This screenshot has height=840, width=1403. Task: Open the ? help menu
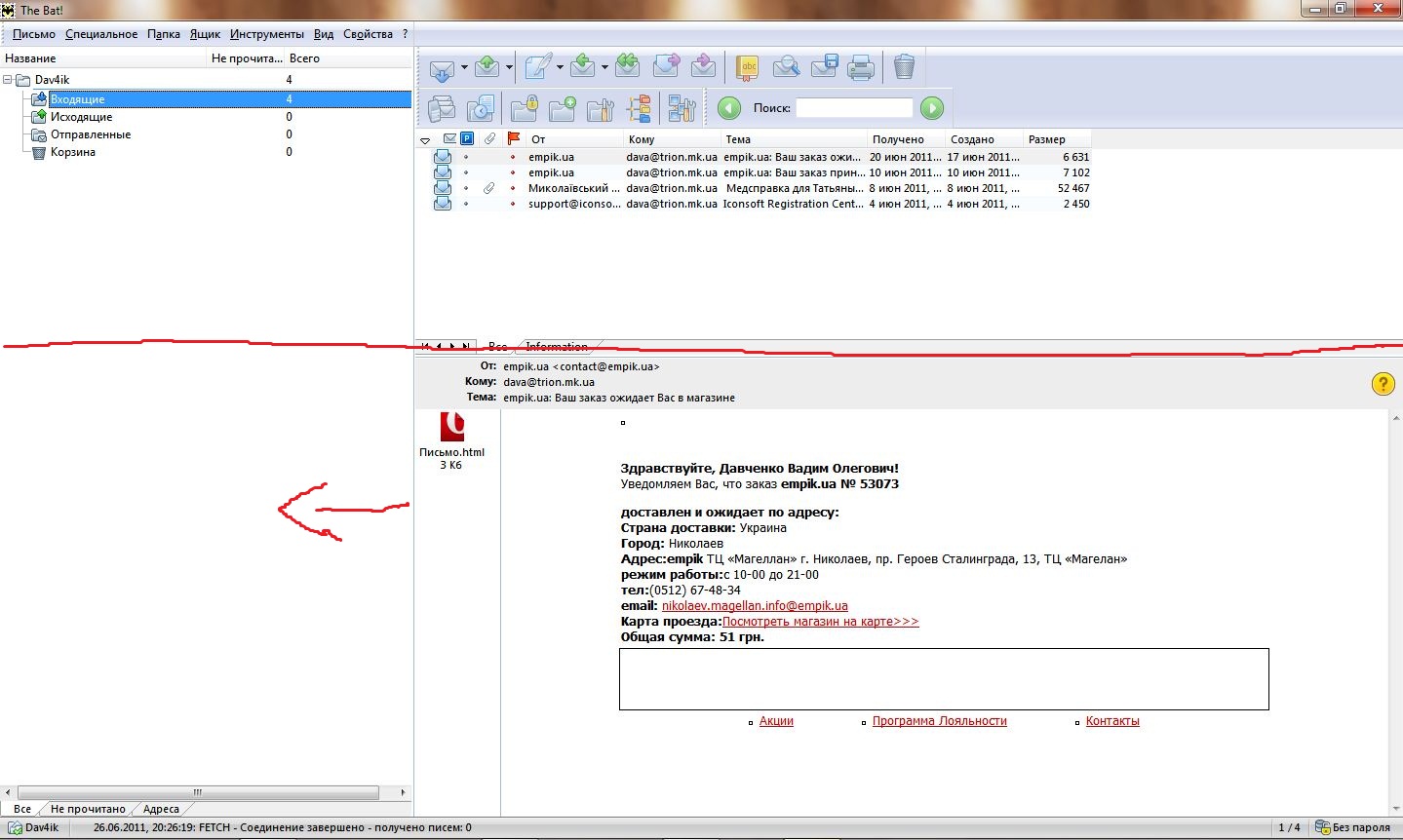tap(406, 34)
